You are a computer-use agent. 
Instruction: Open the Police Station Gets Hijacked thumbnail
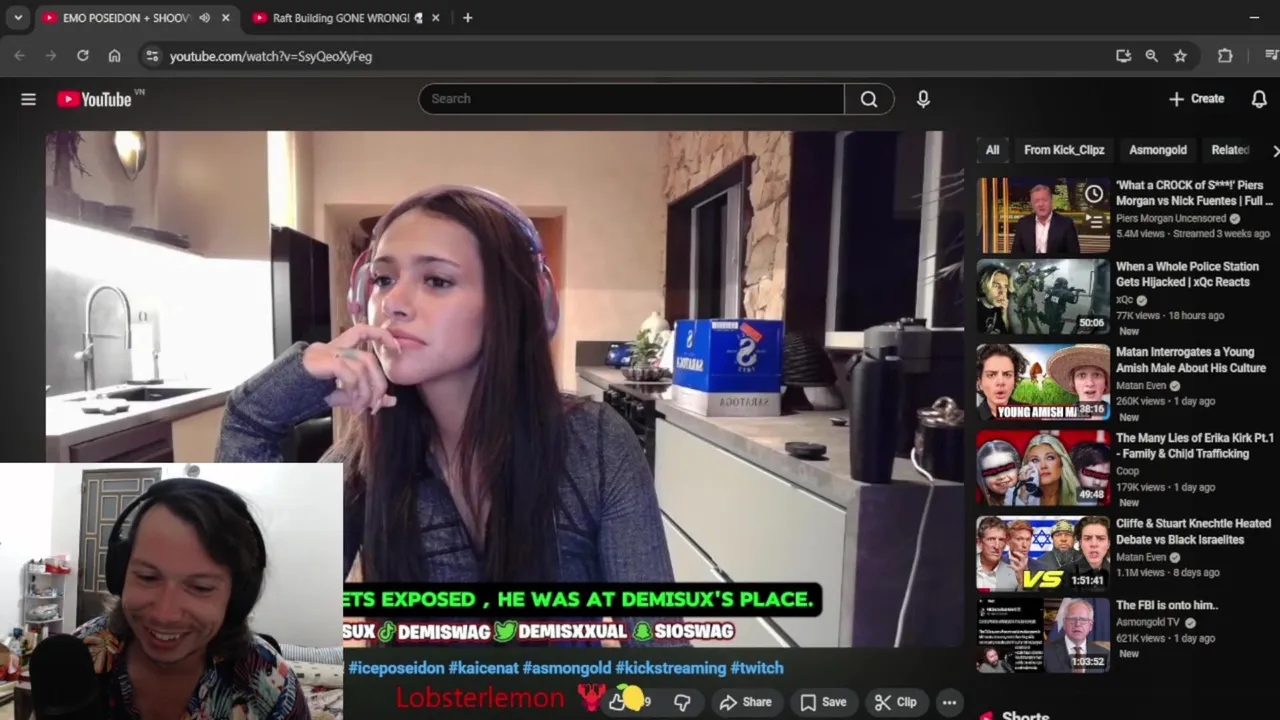coord(1043,296)
